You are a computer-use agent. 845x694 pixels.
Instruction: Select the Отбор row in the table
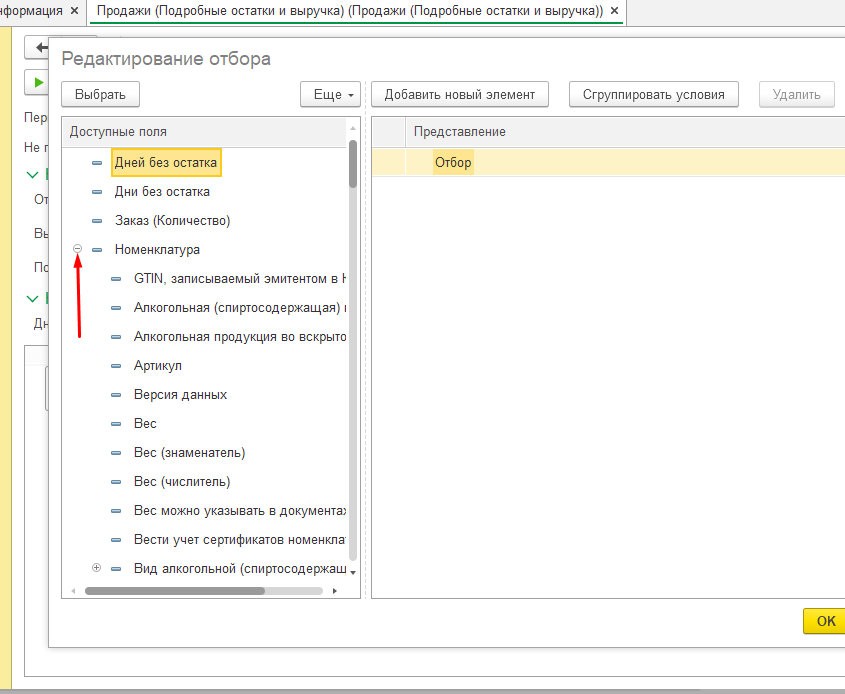point(453,162)
